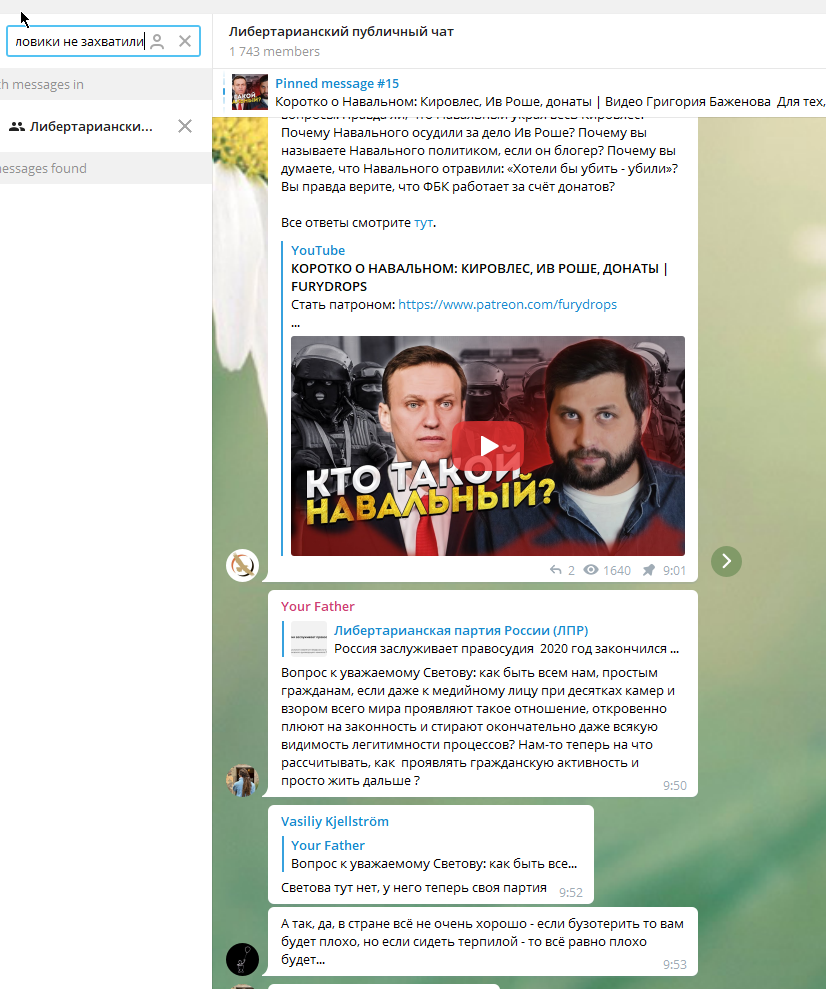
Task: Show the 1 743 members list
Action: click(274, 52)
